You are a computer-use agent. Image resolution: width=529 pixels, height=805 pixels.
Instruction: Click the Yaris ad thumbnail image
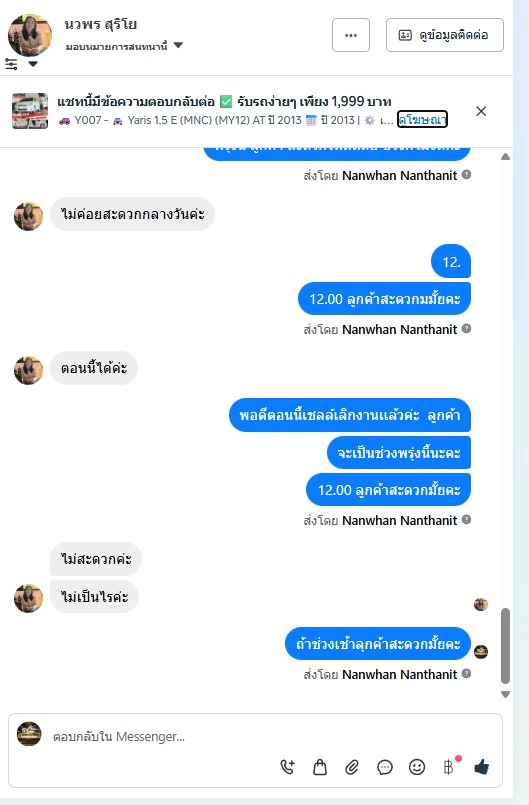pyautogui.click(x=30, y=111)
